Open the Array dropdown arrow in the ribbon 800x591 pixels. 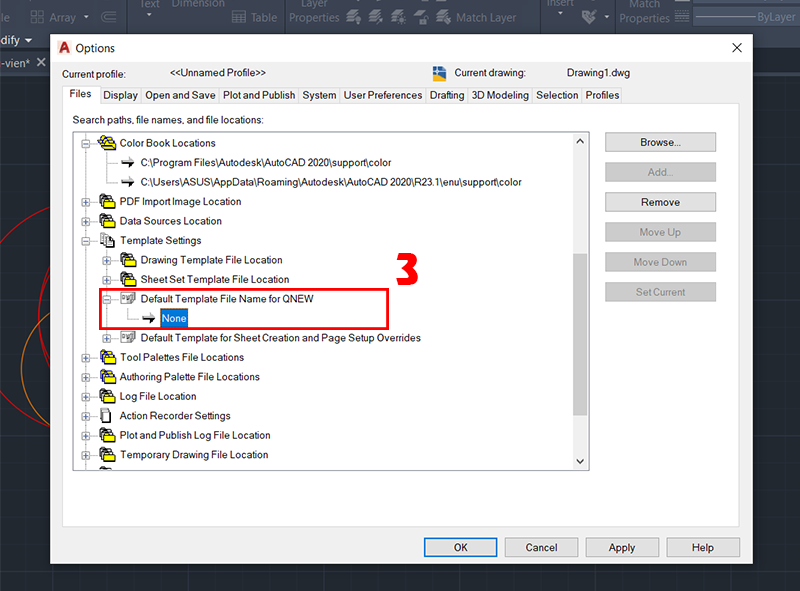(86, 17)
